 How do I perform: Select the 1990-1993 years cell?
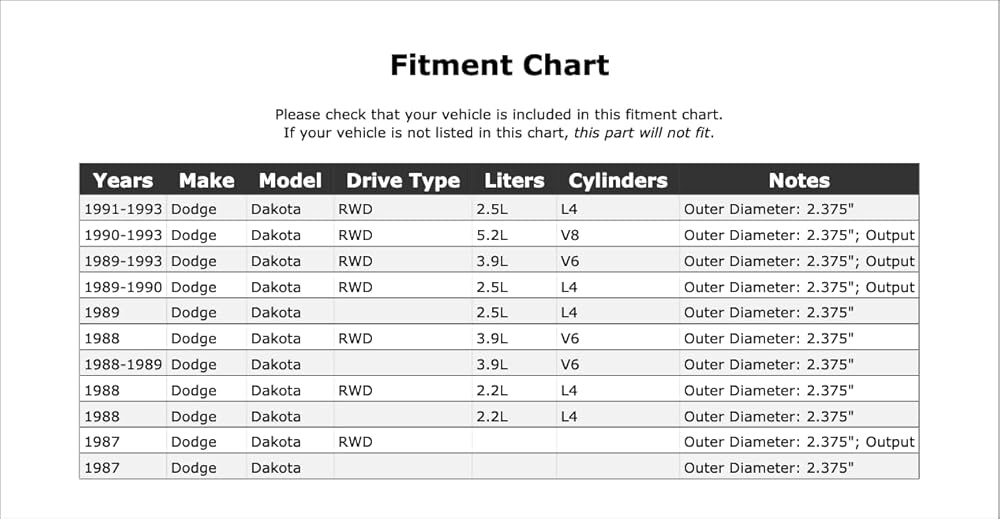click(x=123, y=235)
